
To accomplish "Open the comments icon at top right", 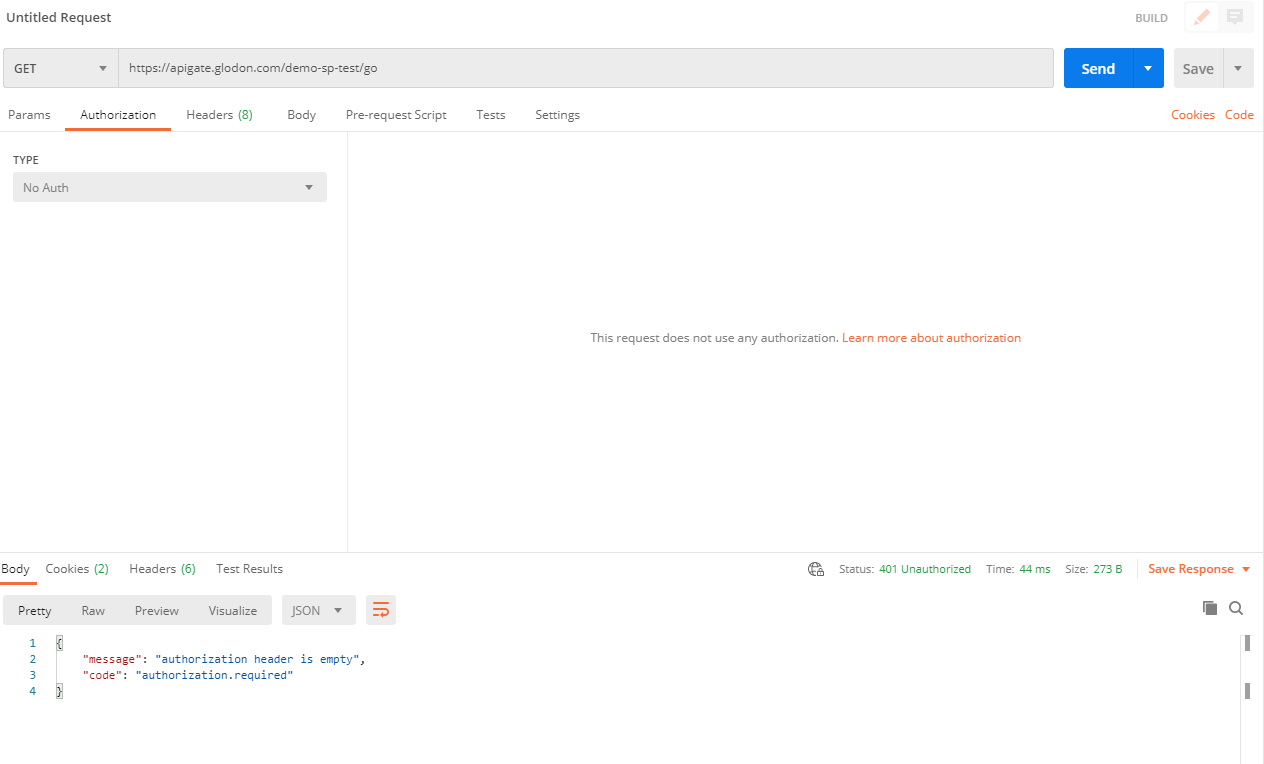I will (1235, 17).
